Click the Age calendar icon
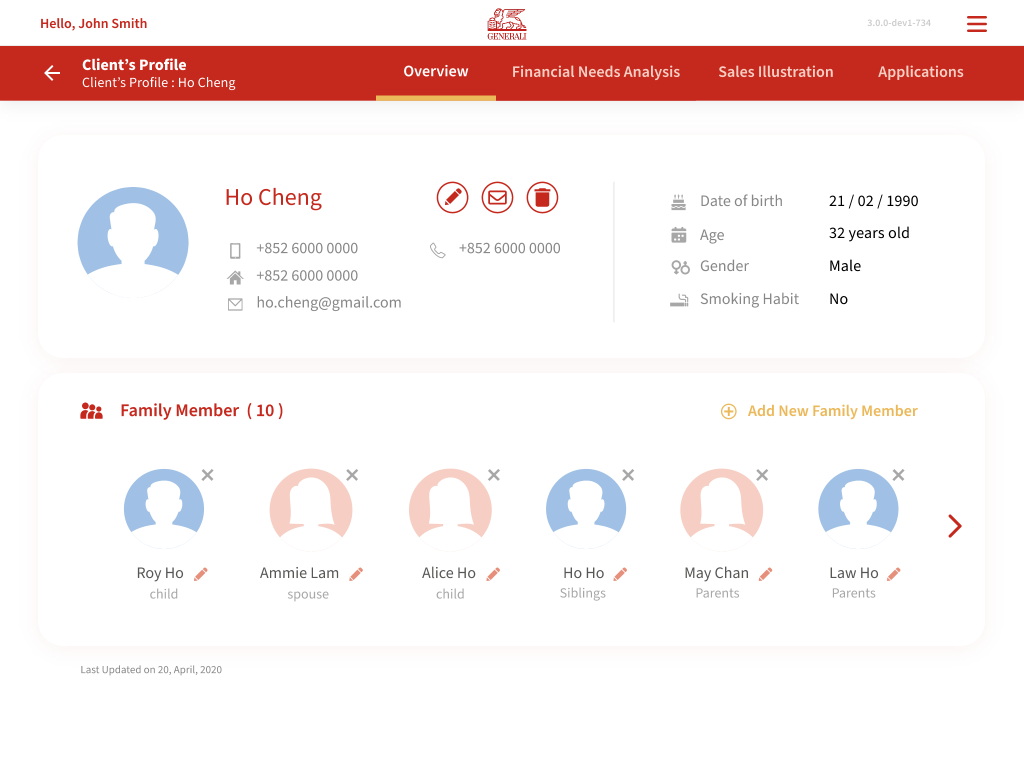The width and height of the screenshot is (1024, 768). (x=679, y=234)
